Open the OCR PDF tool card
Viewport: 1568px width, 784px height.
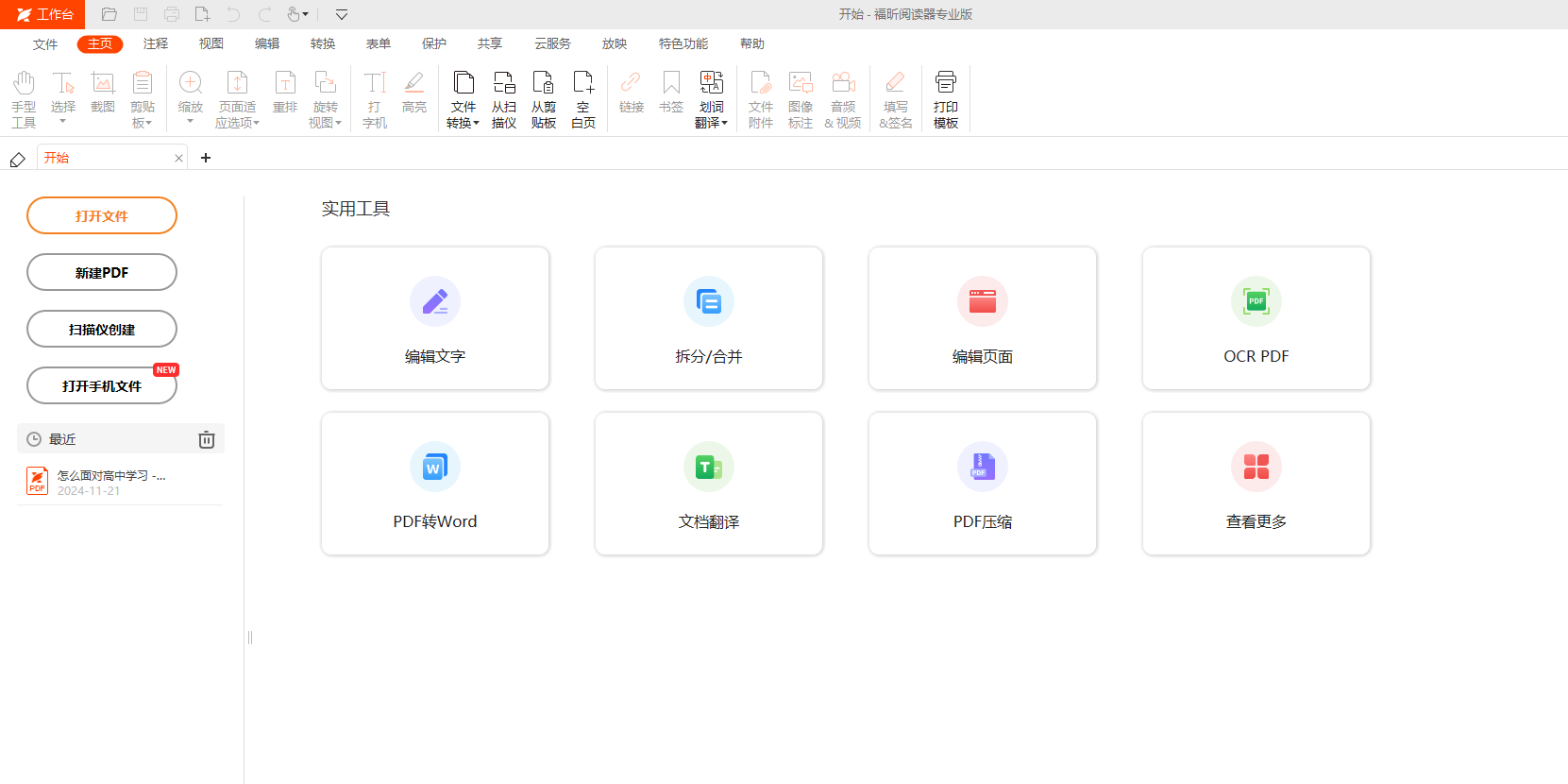click(x=1256, y=318)
